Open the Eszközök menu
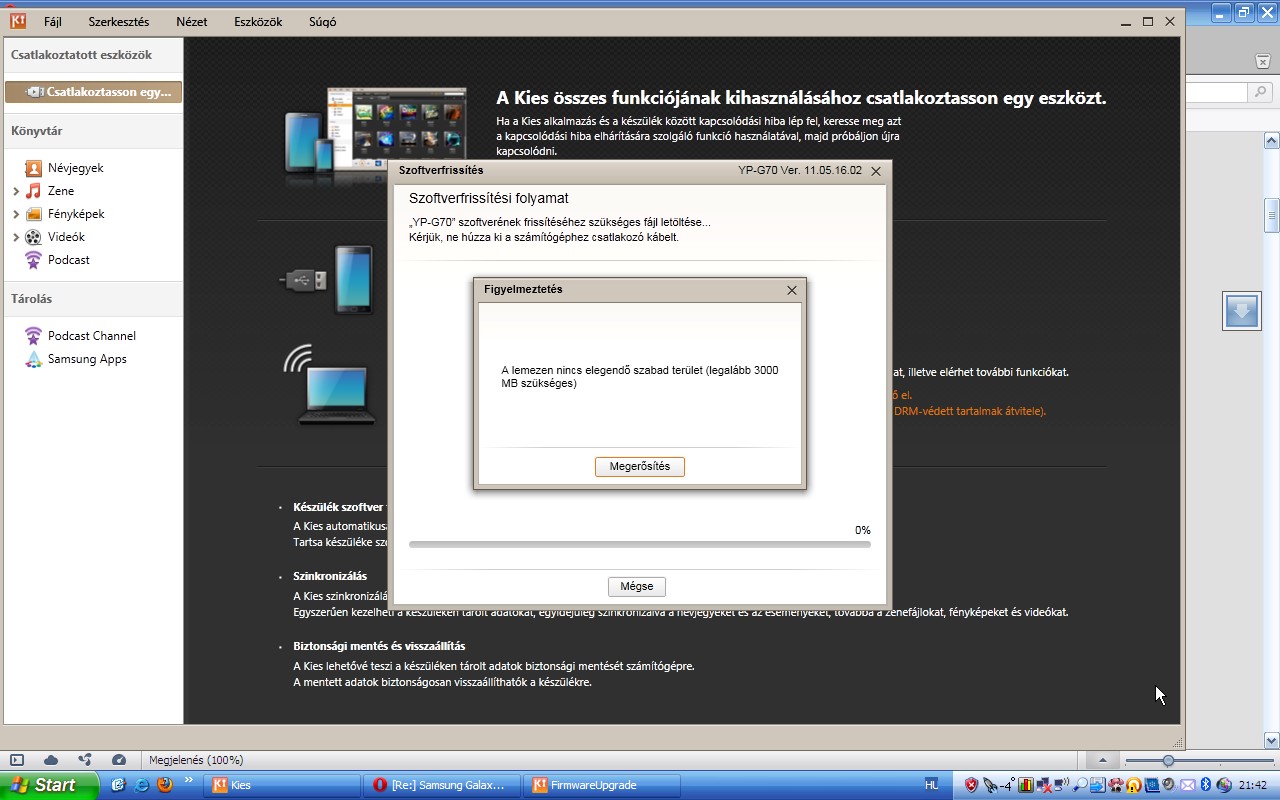This screenshot has width=1280, height=800. [258, 21]
